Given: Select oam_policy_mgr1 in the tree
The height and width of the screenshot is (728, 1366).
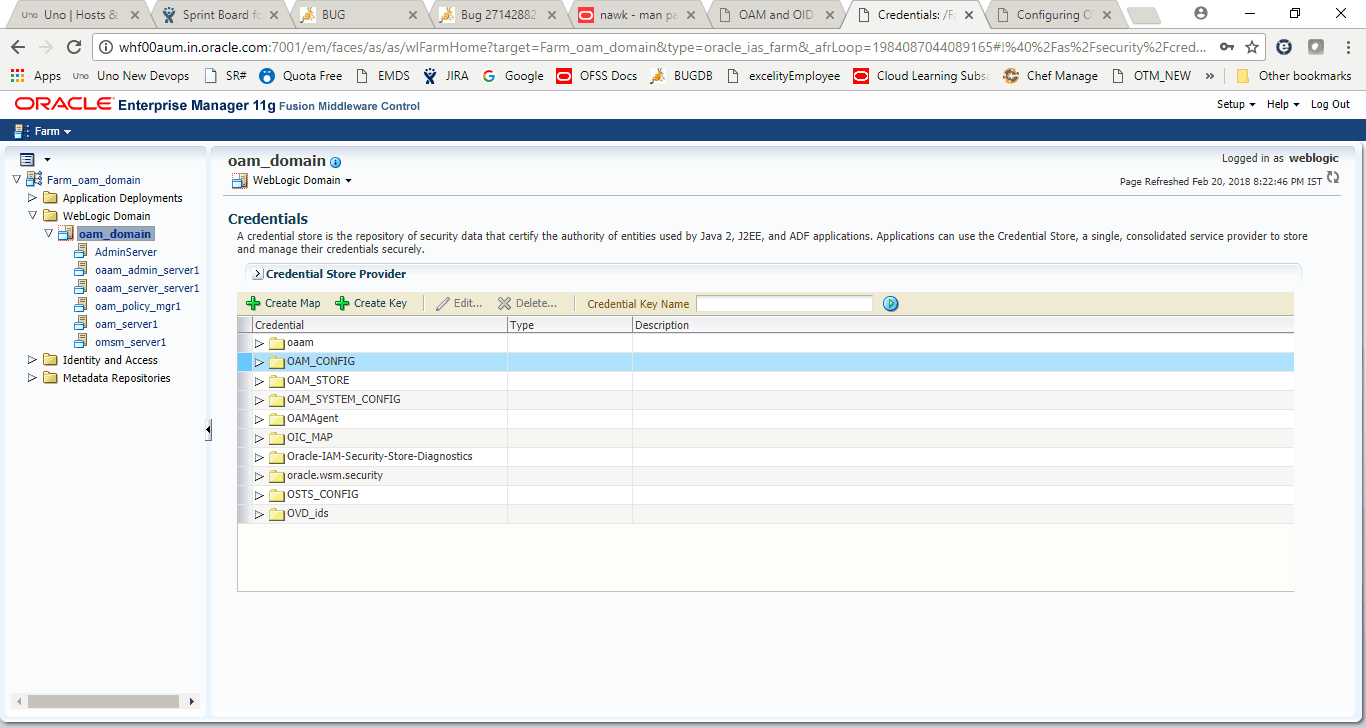Looking at the screenshot, I should [x=137, y=306].
